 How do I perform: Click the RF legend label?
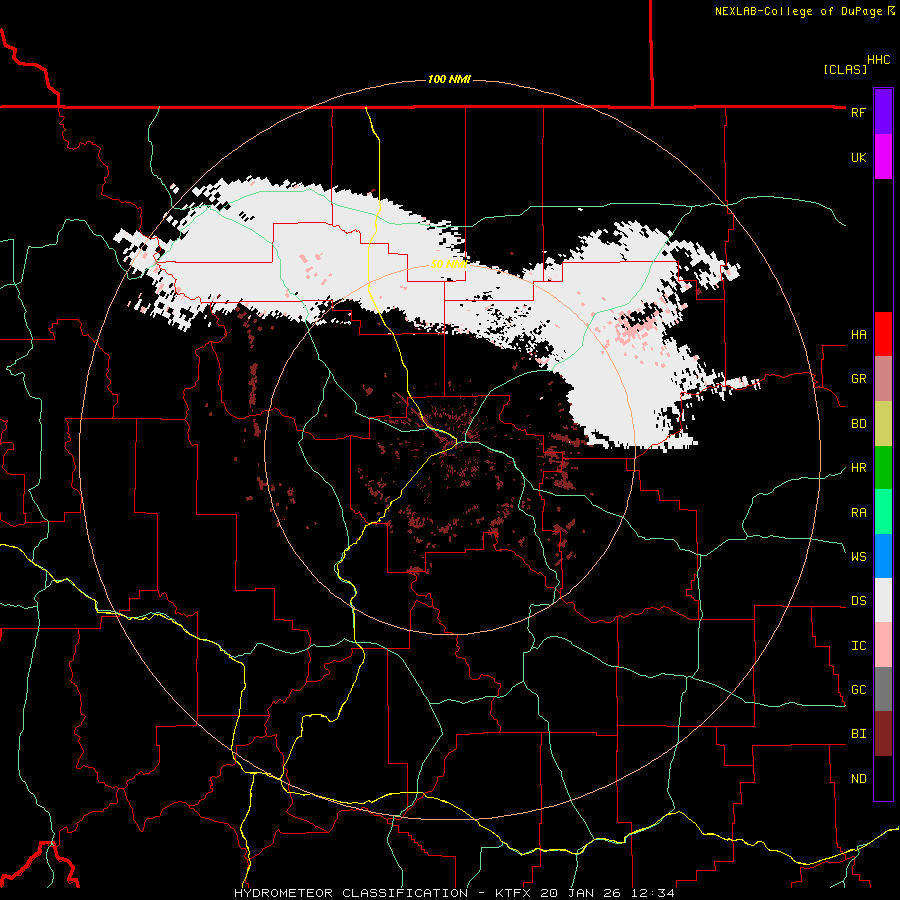tap(858, 112)
